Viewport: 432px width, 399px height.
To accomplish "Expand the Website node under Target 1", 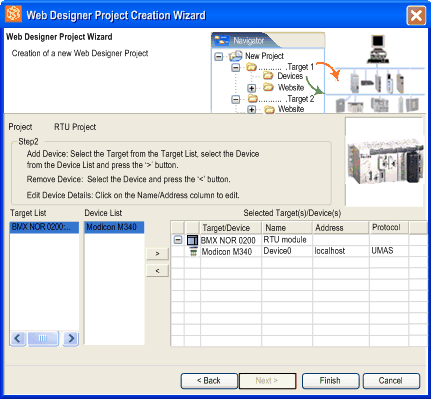I will click(x=252, y=88).
